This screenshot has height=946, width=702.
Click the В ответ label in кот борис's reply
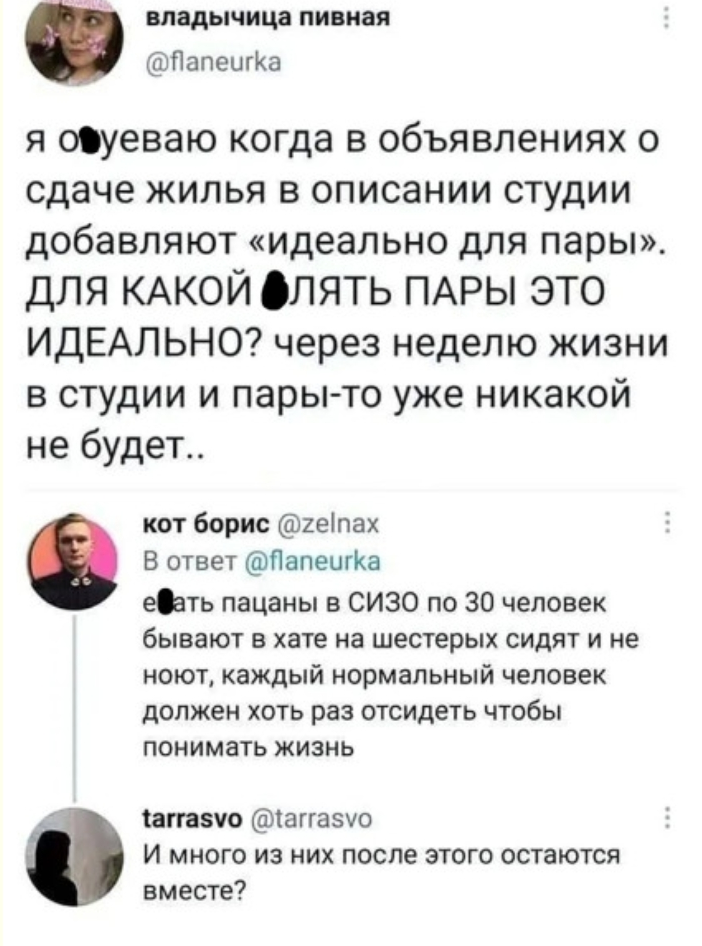click(x=192, y=561)
